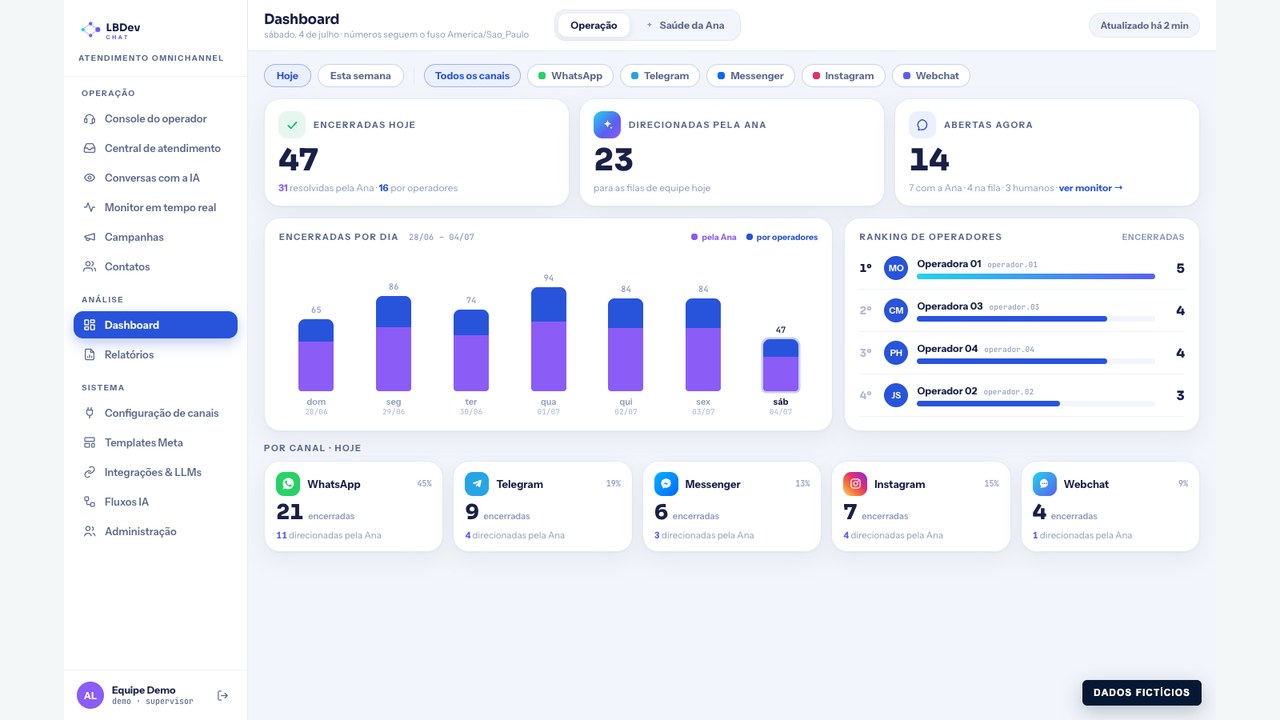Screen dimensions: 1280x720
Task: Filter by the Messenger channel chip
Action: [751, 76]
